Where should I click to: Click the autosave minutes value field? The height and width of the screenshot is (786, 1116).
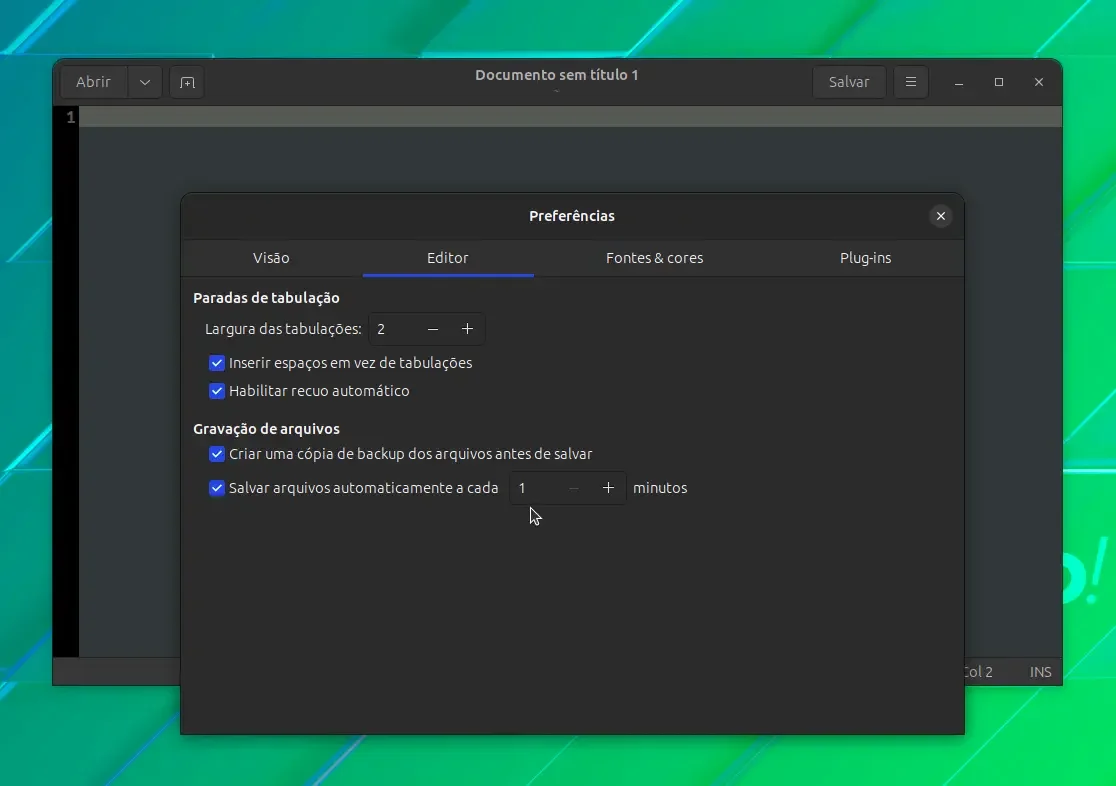click(x=534, y=488)
